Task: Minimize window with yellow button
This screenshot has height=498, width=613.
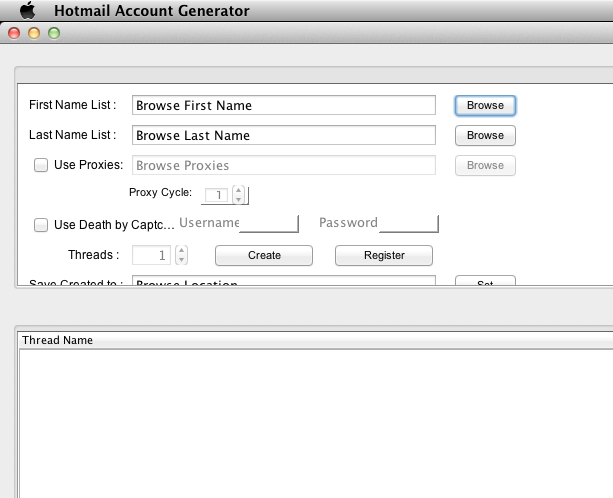Action: click(x=34, y=33)
